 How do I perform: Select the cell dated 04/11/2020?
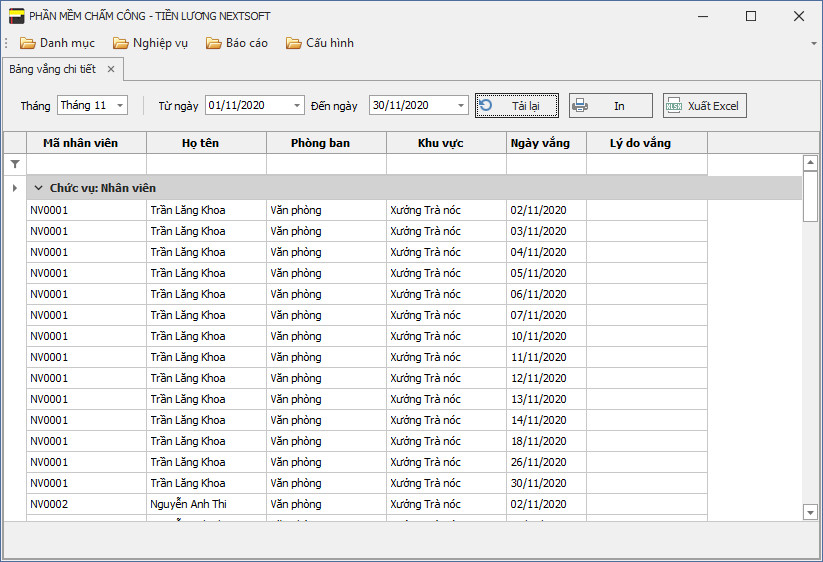(546, 252)
